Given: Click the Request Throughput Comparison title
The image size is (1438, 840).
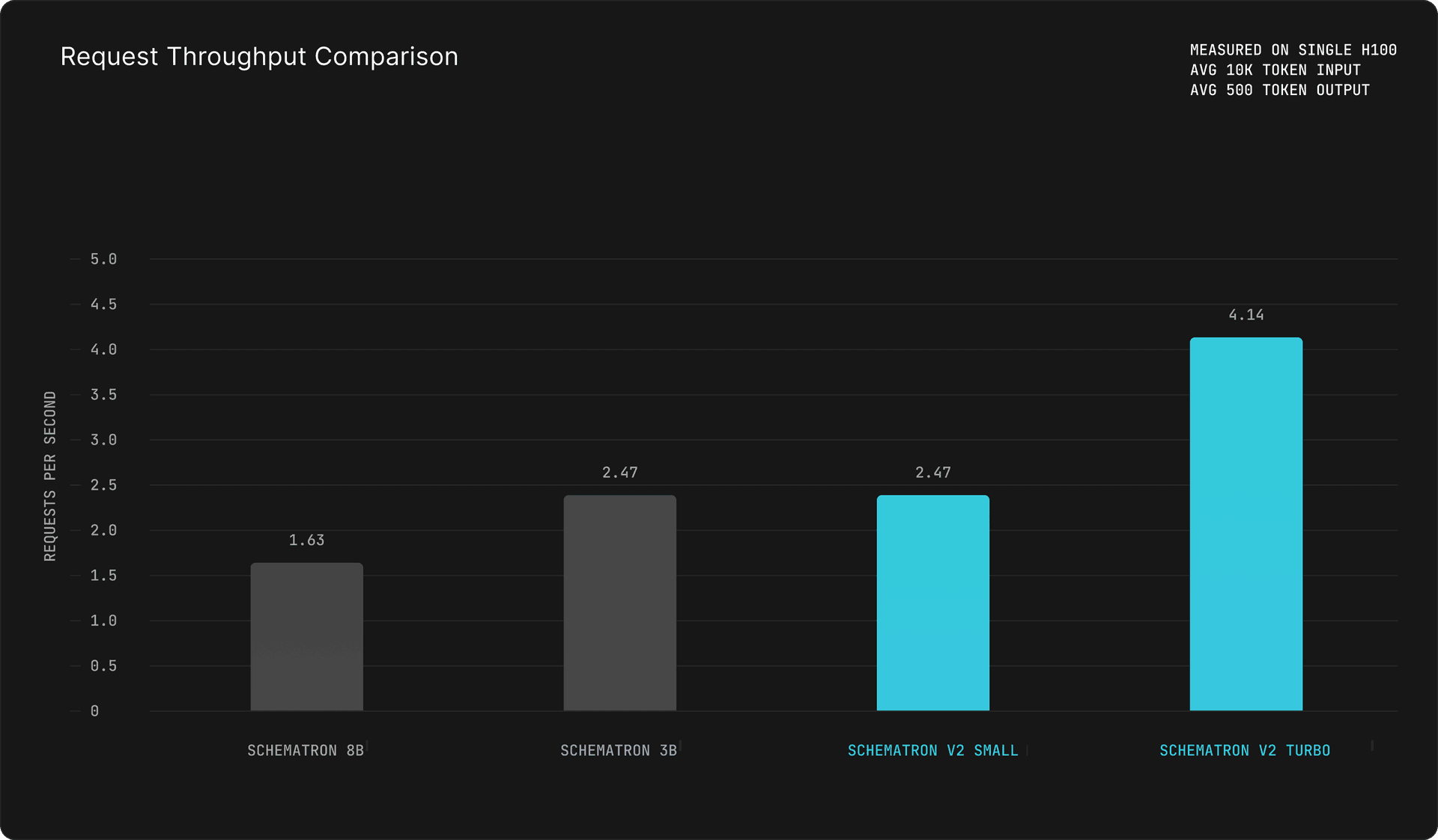Looking at the screenshot, I should pyautogui.click(x=259, y=56).
